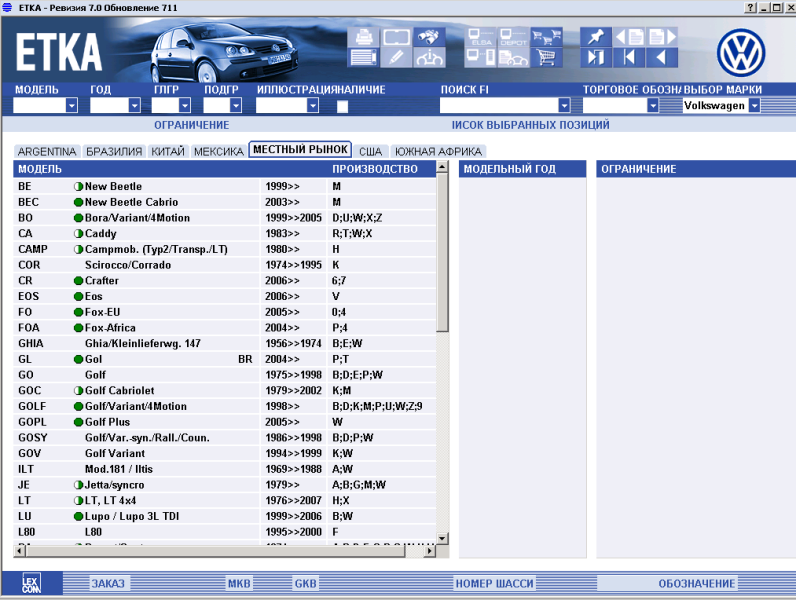Expand the ГОД dropdown
The width and height of the screenshot is (796, 600).
click(134, 106)
